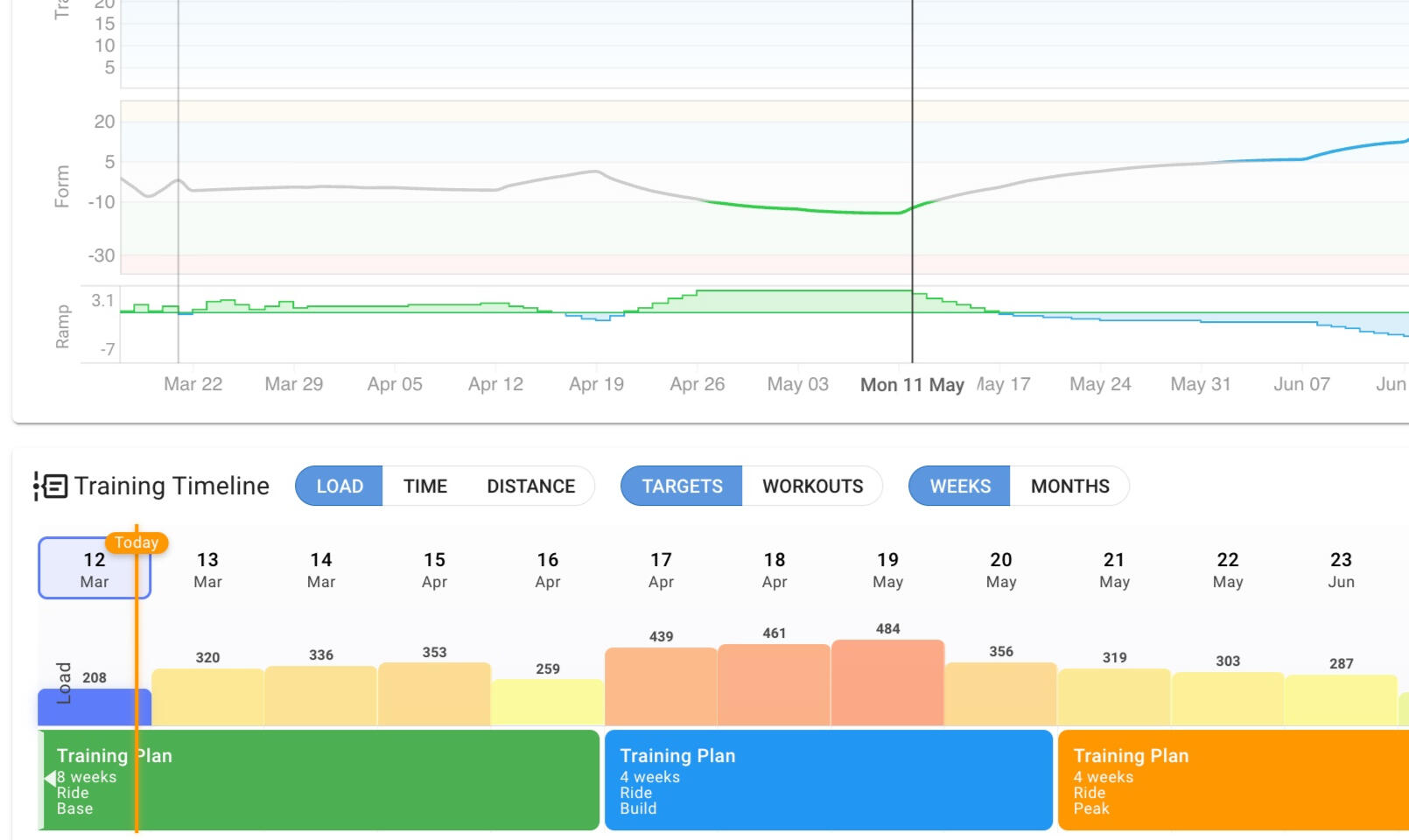Select week 20 May header
The image size is (1409, 840).
pos(1001,569)
